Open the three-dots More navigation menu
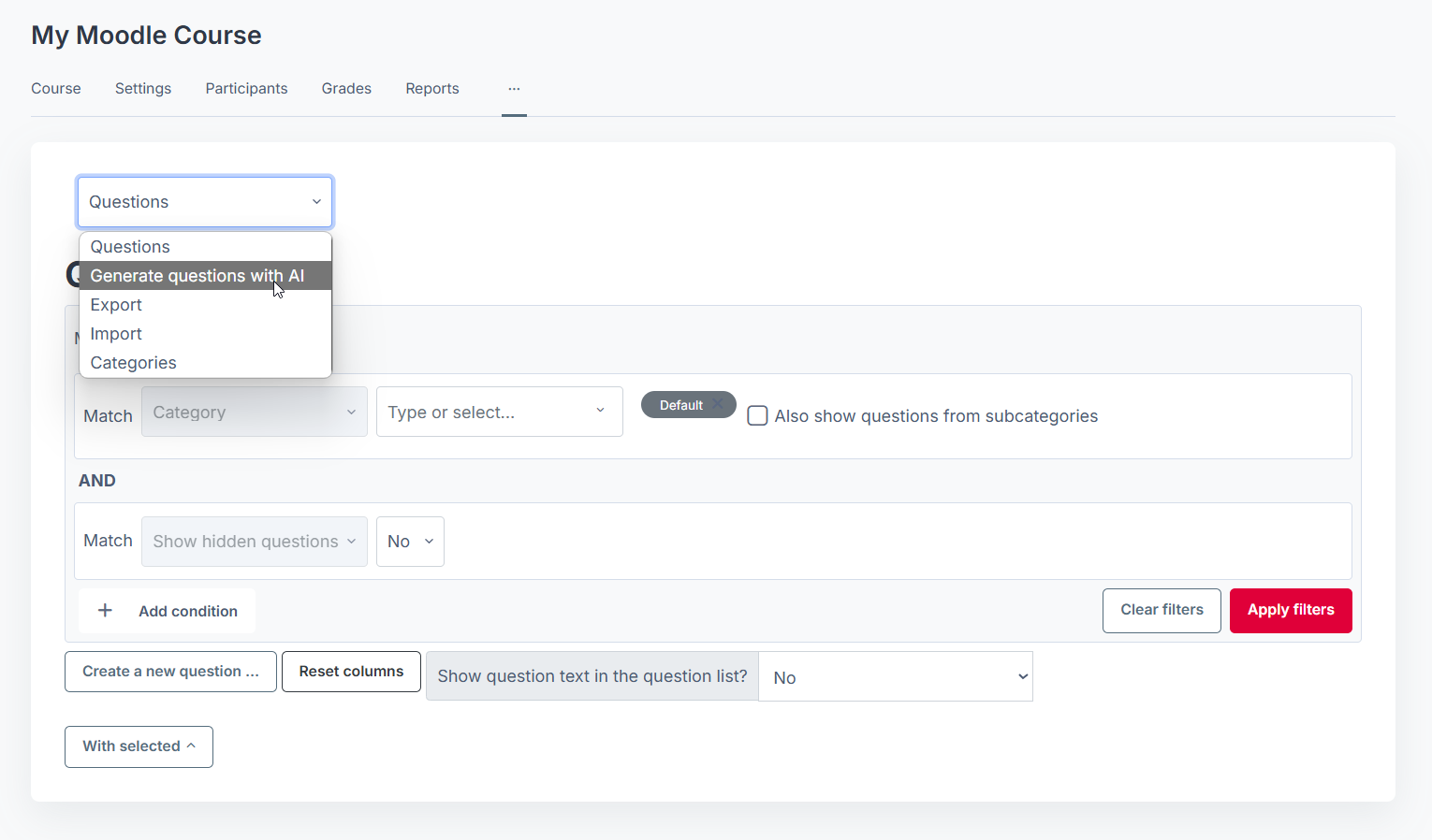Viewport: 1432px width, 840px height. tap(514, 89)
